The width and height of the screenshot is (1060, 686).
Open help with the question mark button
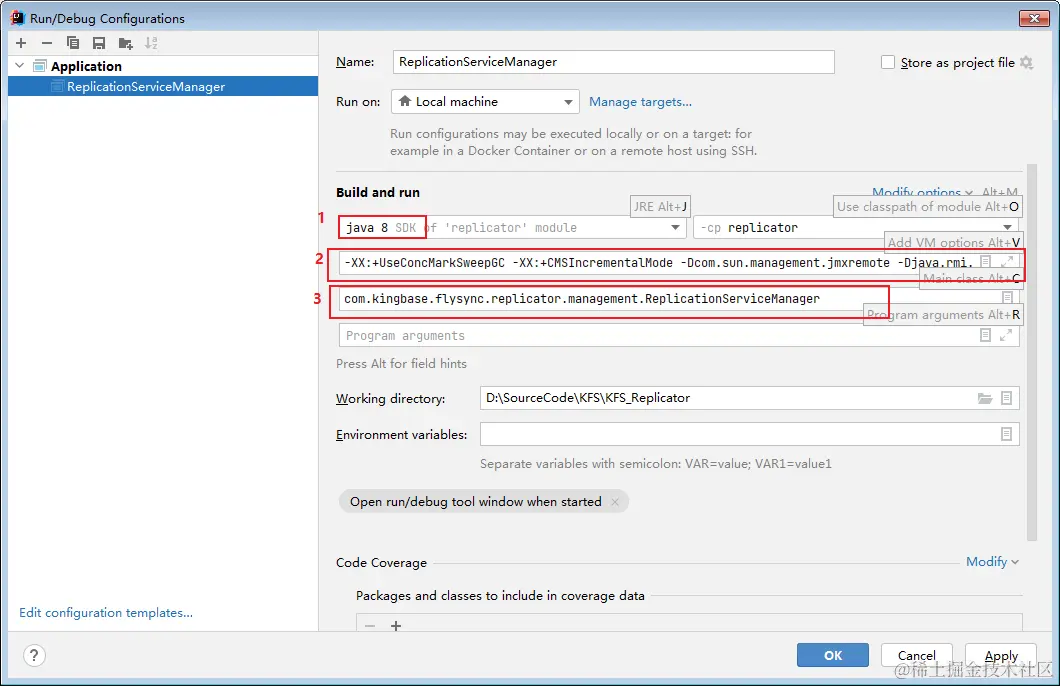click(34, 655)
